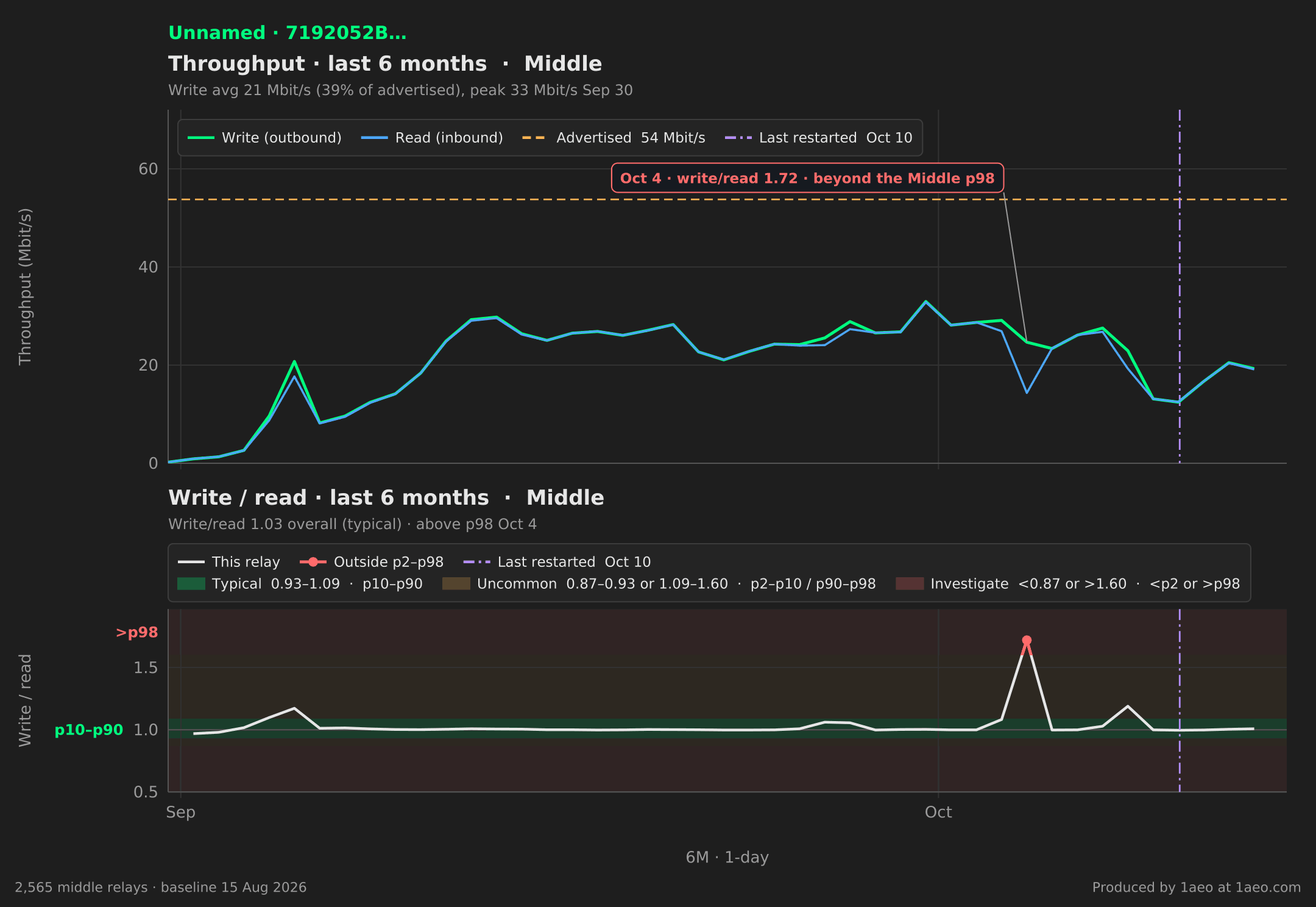This screenshot has height=907, width=1316.
Task: Click the Last restarted Oct 10 legend in the ratio chart
Action: pos(557,562)
